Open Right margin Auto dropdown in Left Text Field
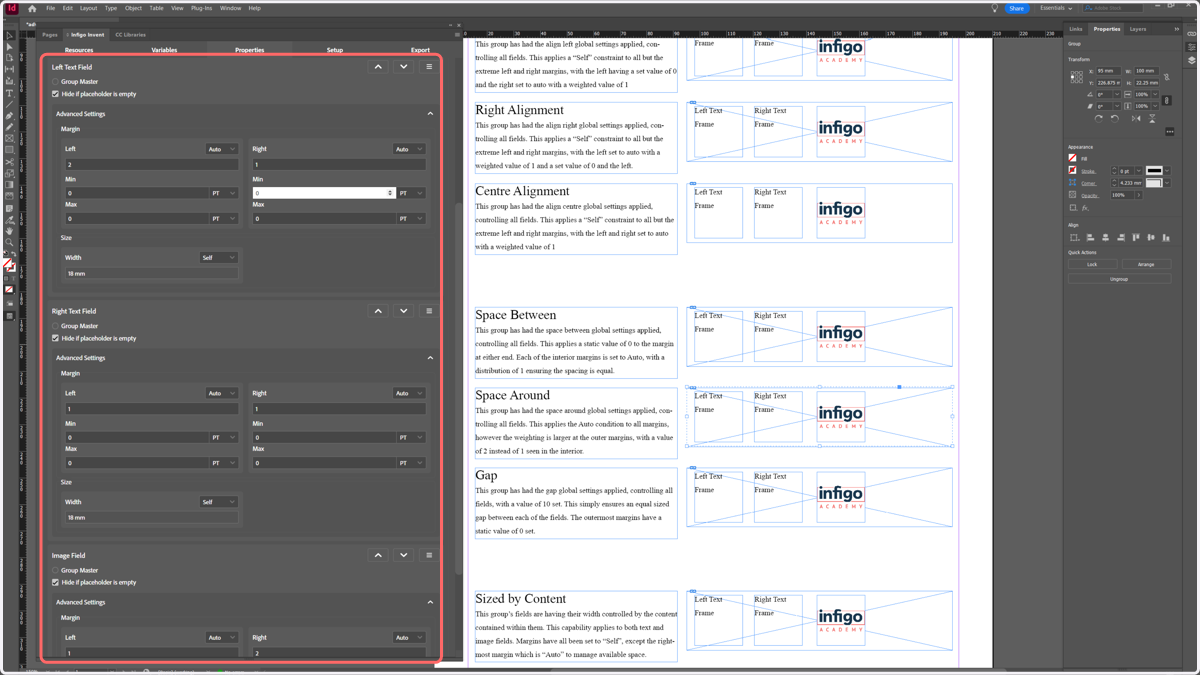1200x675 pixels. coord(408,149)
